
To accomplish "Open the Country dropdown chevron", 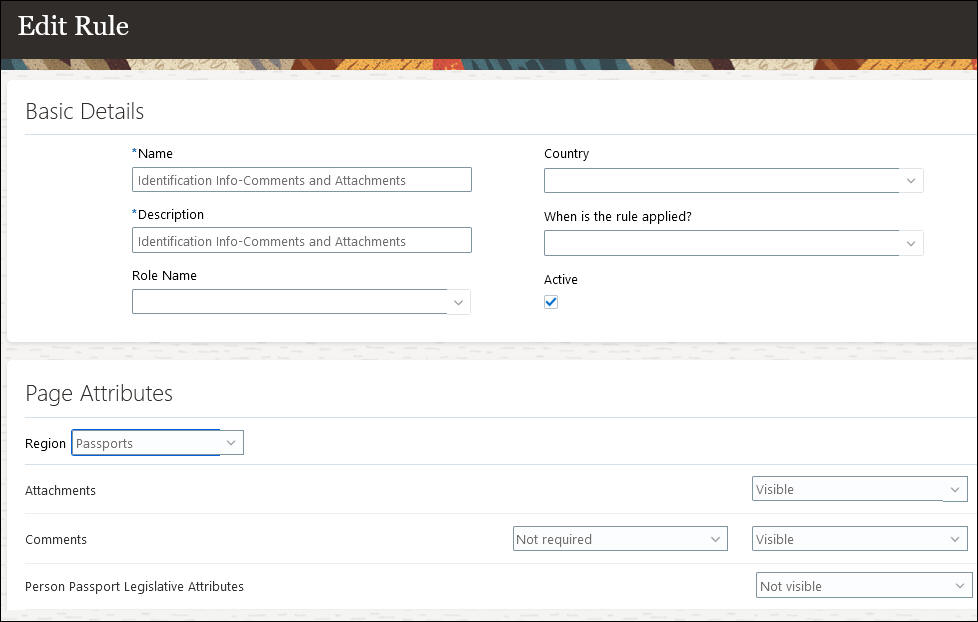I will [x=911, y=181].
